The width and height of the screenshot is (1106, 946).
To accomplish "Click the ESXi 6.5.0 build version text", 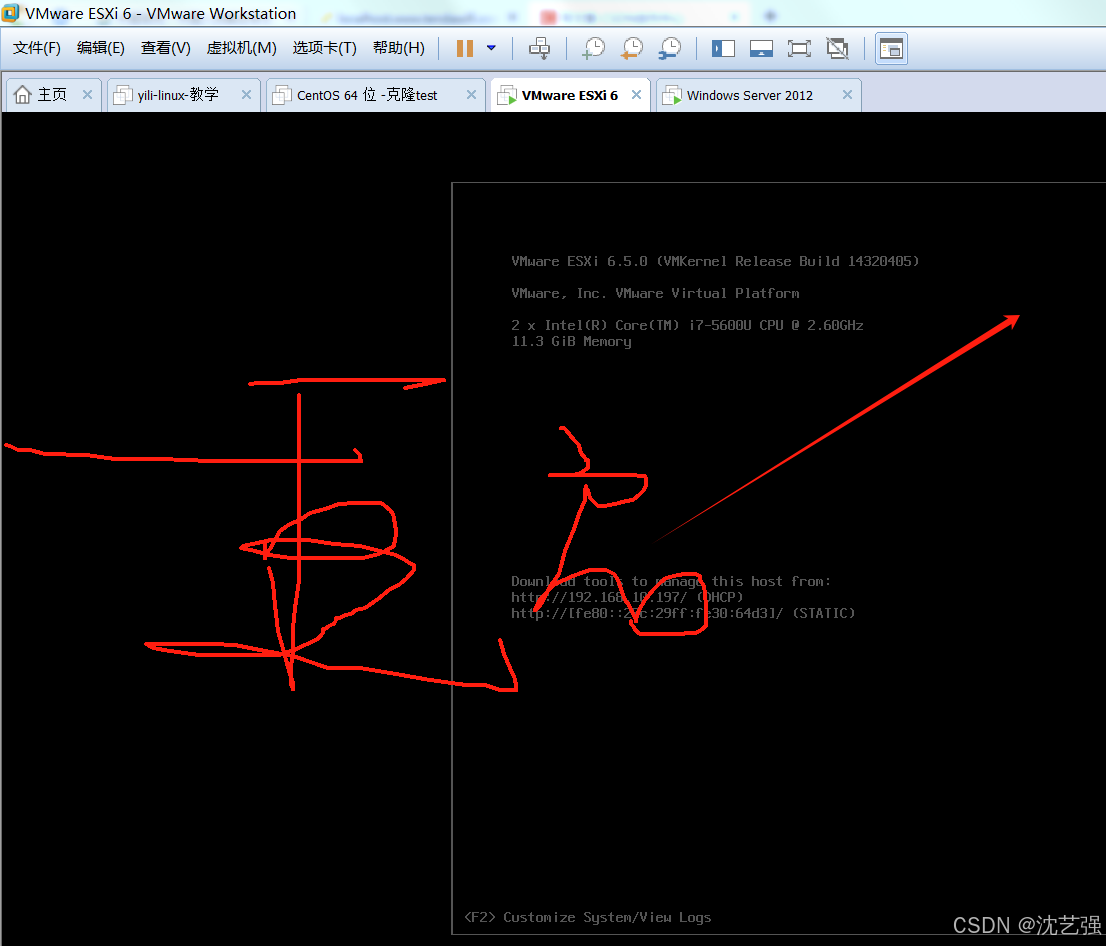I will (x=715, y=262).
